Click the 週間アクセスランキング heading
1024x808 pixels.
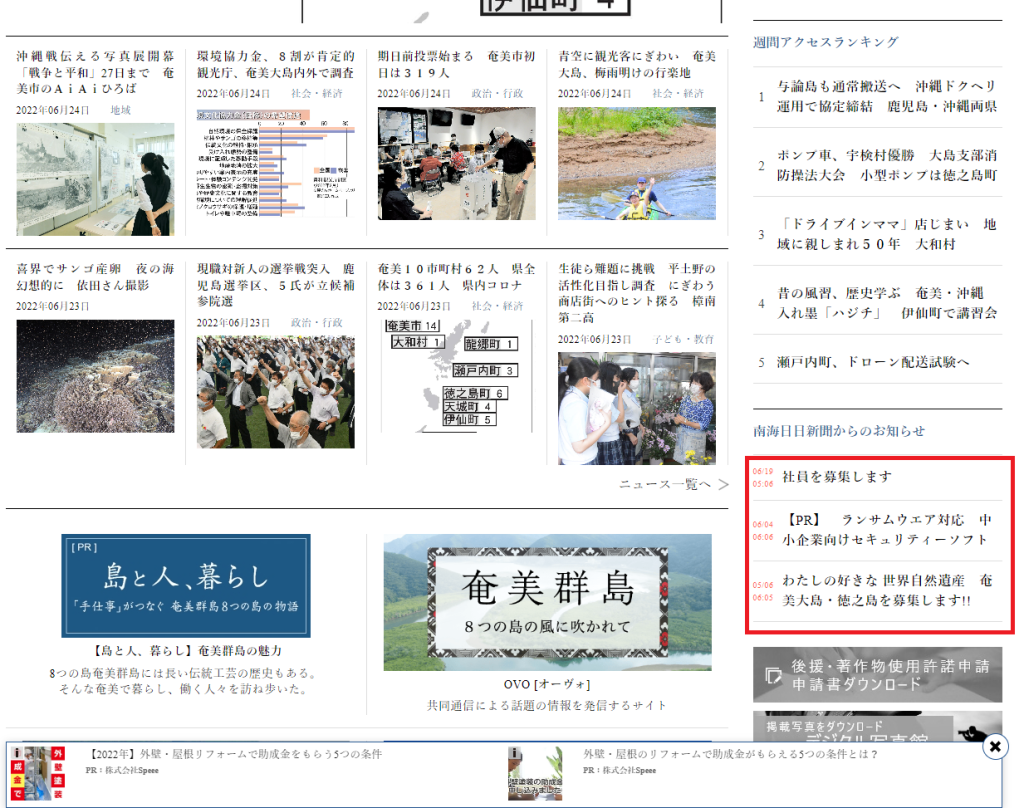tap(826, 42)
